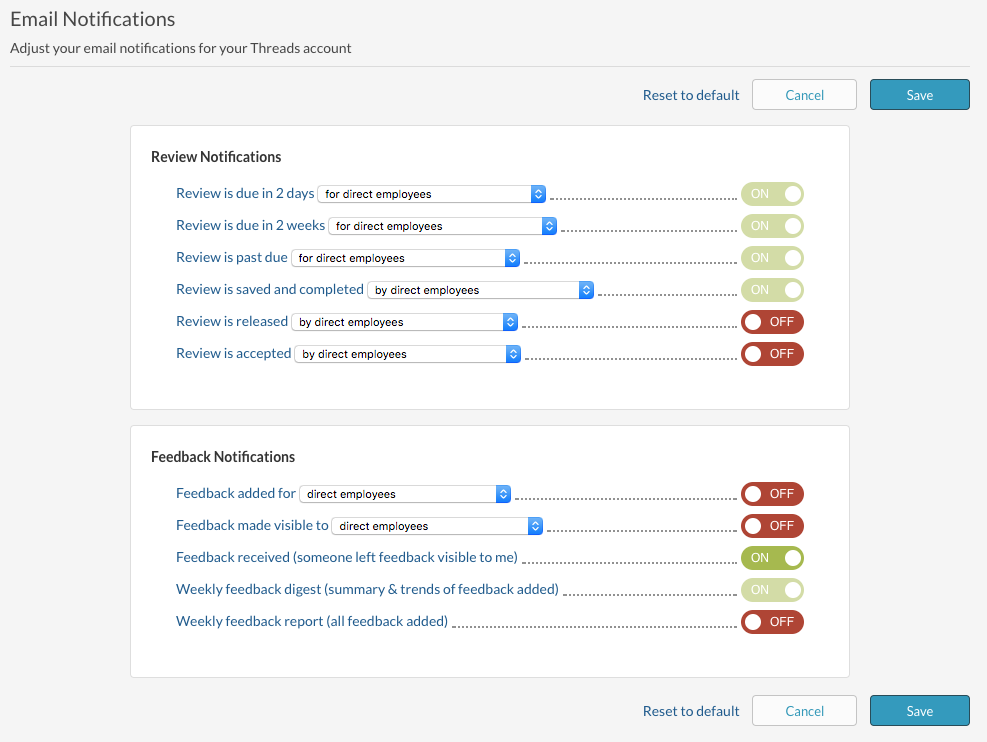This screenshot has height=742, width=987.
Task: Open Feedback added for employees dropdown
Action: (405, 495)
